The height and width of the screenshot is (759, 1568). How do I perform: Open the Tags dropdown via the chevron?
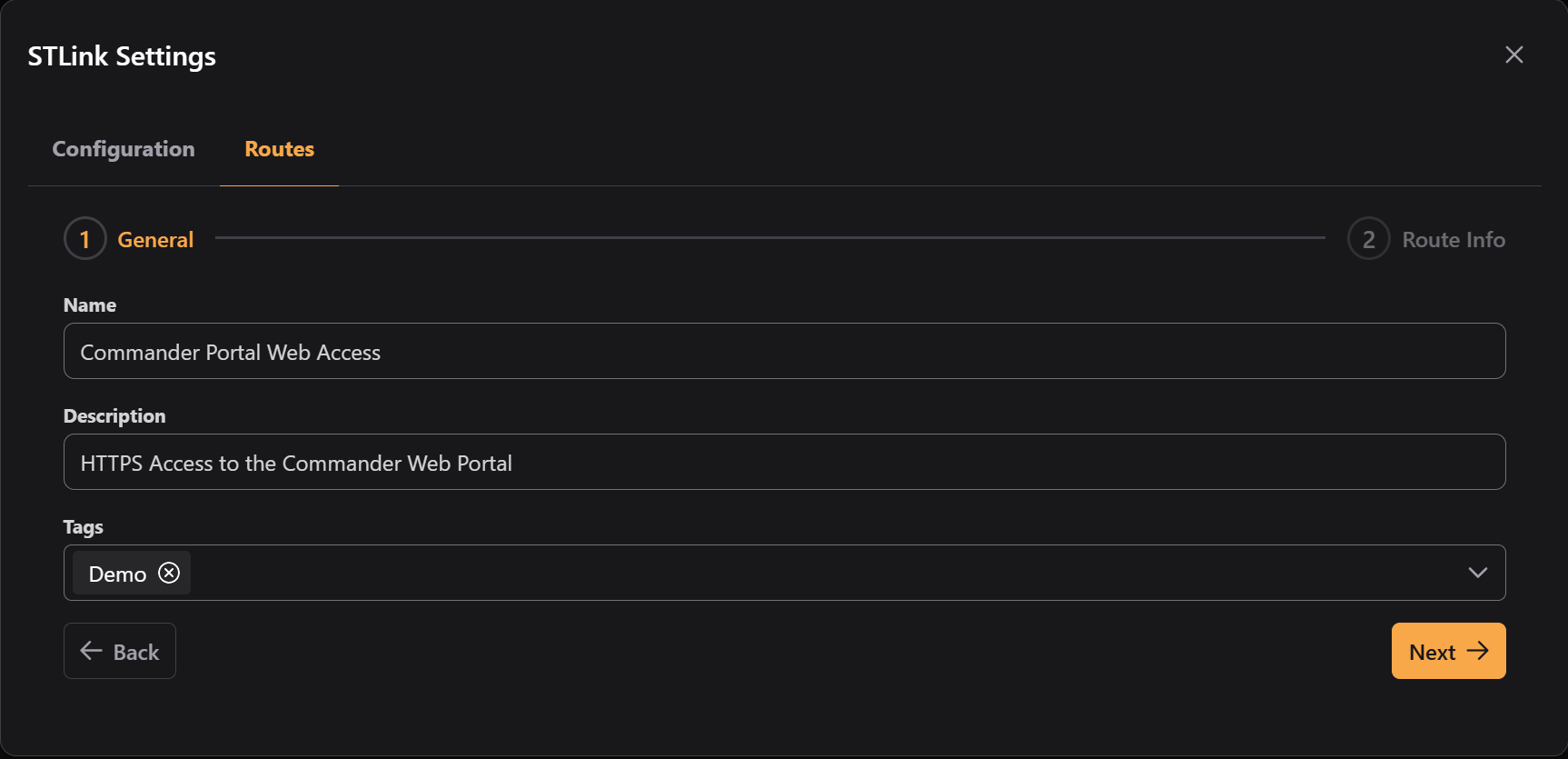[x=1477, y=573]
